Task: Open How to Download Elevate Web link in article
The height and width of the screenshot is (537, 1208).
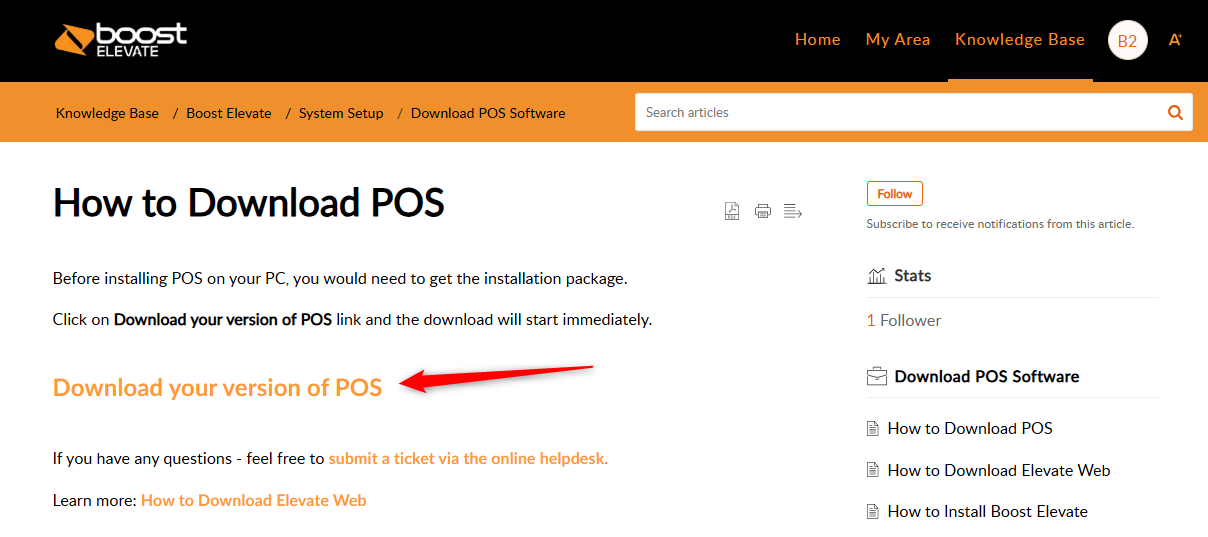Action: (254, 500)
